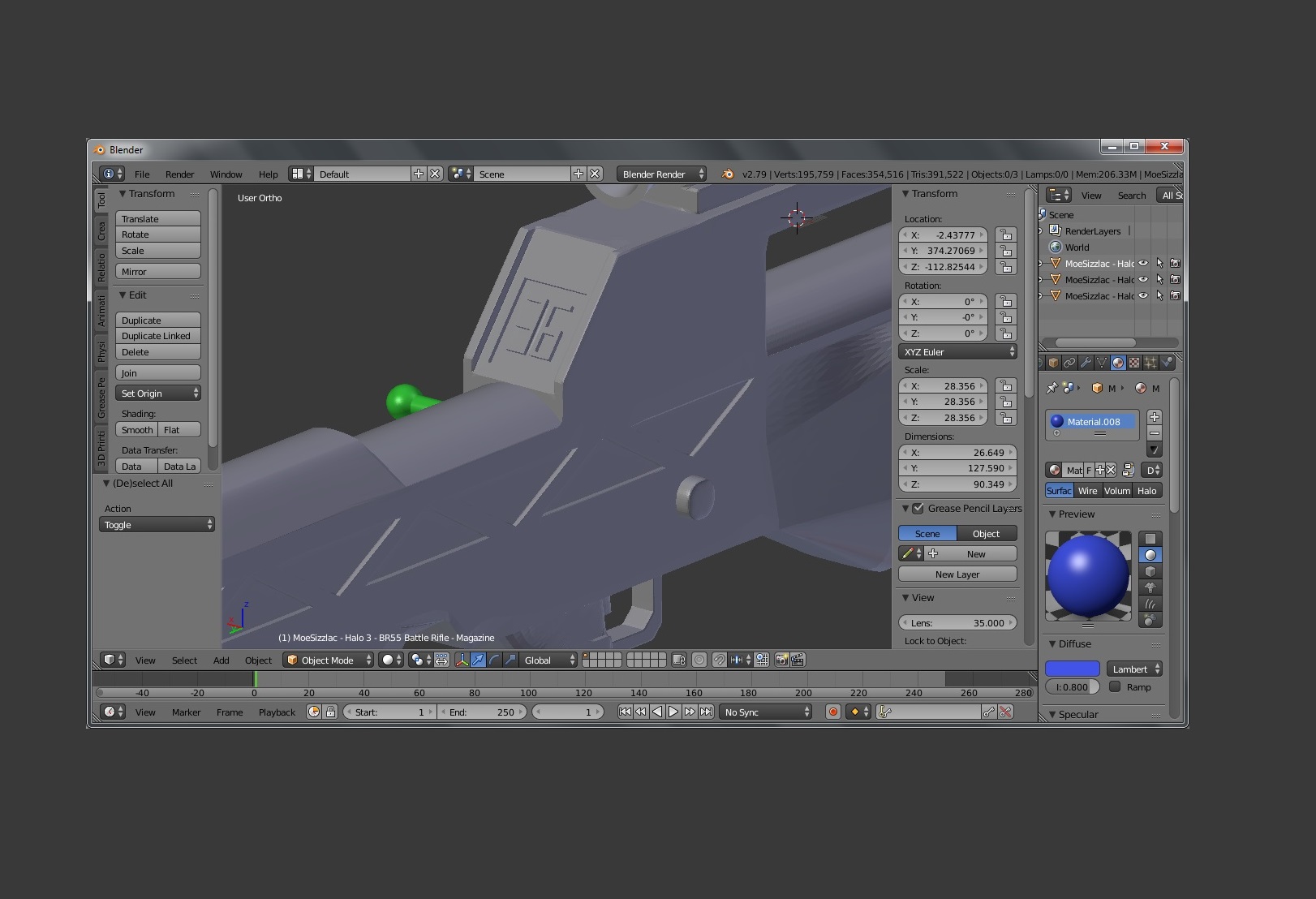The height and width of the screenshot is (899, 1316).
Task: Click the red auto-keyframe record button
Action: tap(832, 712)
